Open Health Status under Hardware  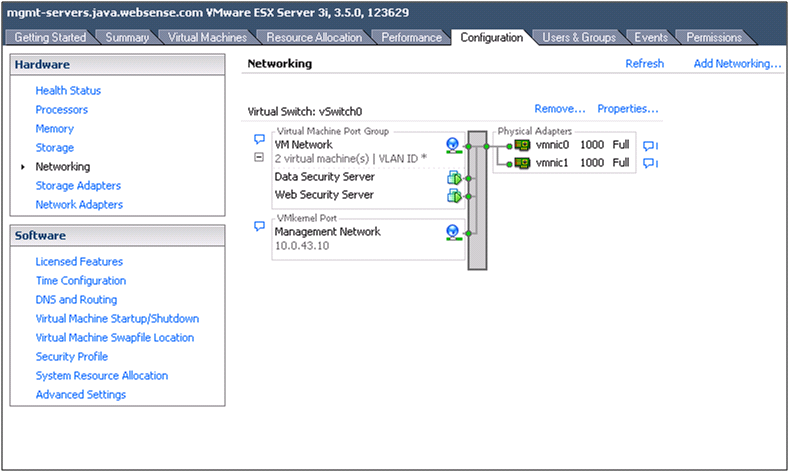[68, 91]
